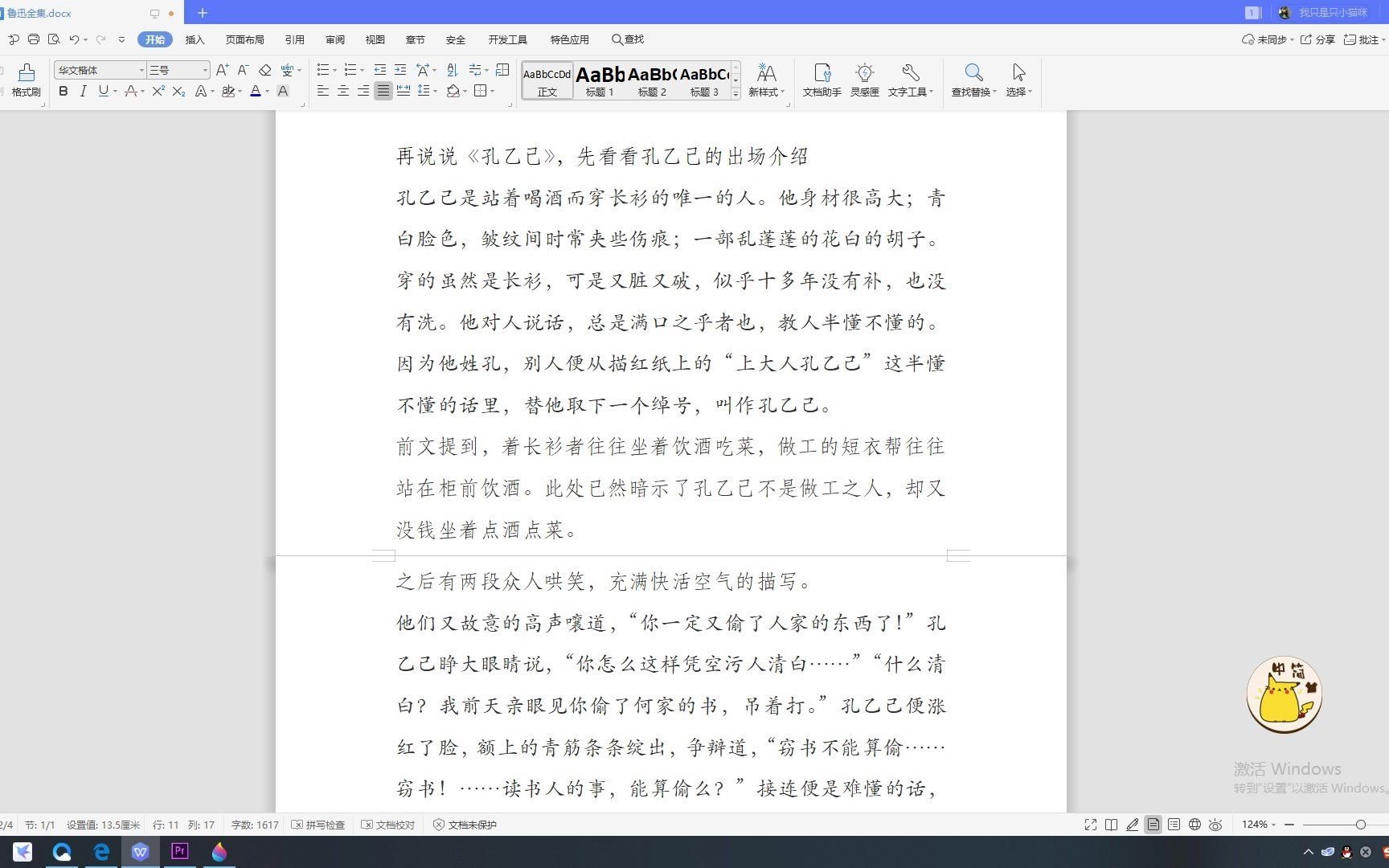Image resolution: width=1389 pixels, height=868 pixels.
Task: Click the 分享 share button
Action: pos(1317,39)
